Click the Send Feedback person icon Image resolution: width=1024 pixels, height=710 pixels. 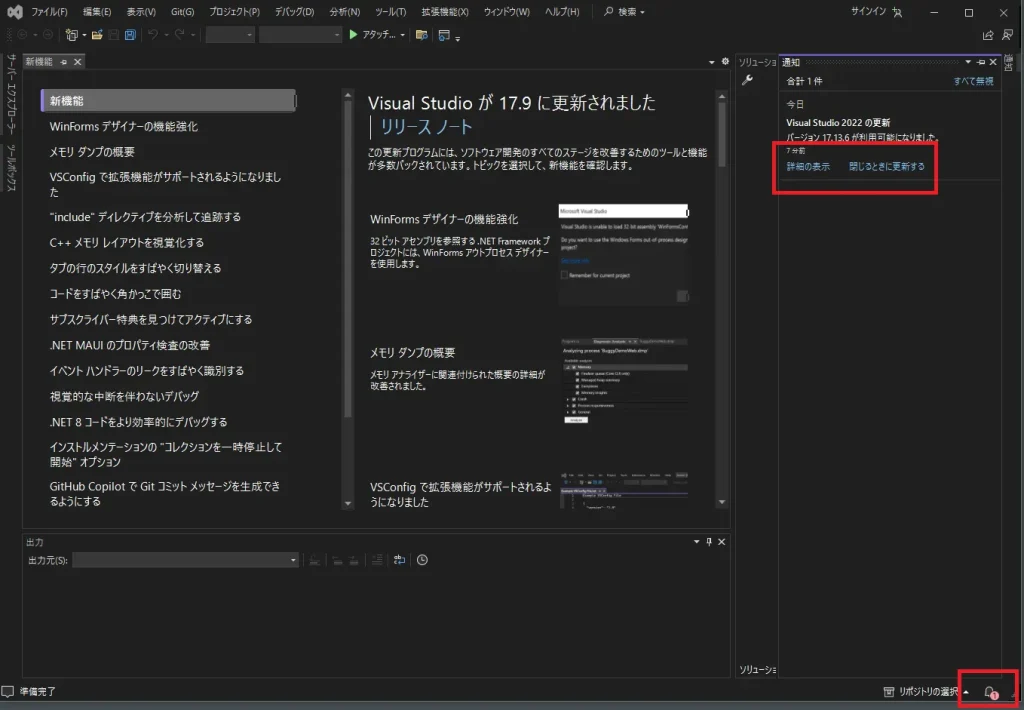tap(1008, 35)
